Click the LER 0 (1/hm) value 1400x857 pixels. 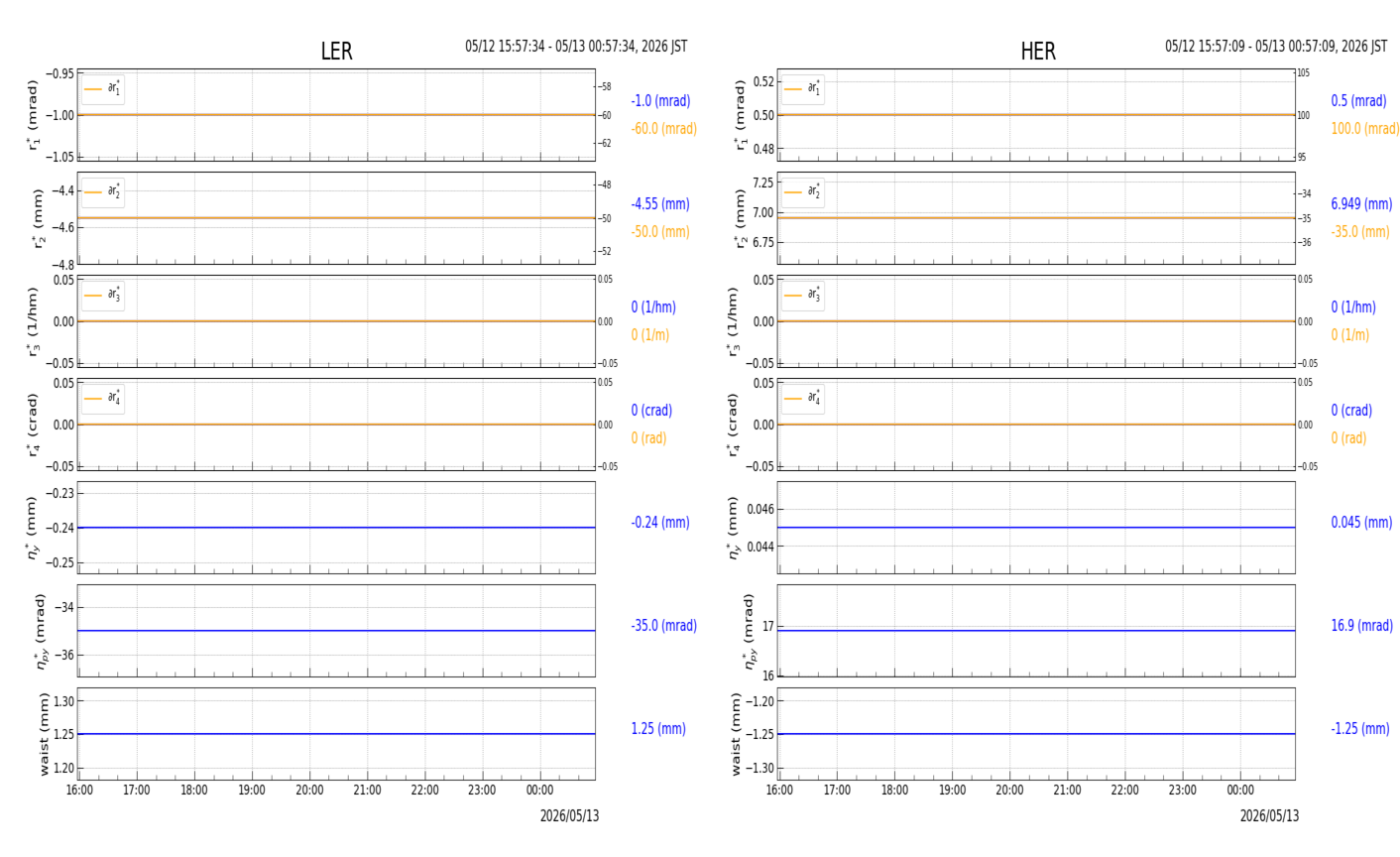(653, 307)
